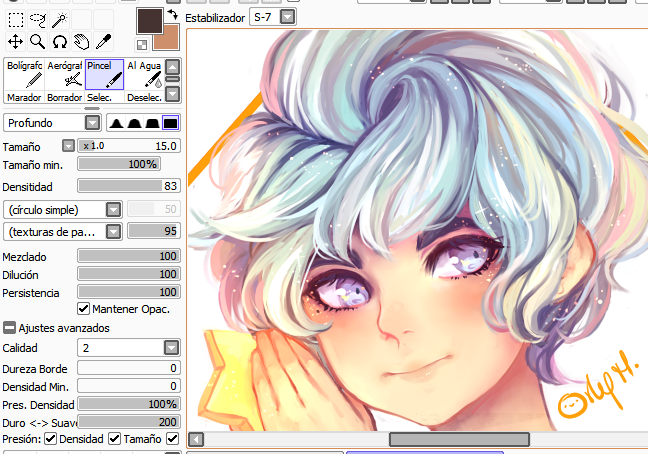This screenshot has height=454, width=648.
Task: Select the zoom magnifier tool
Action: 38,42
